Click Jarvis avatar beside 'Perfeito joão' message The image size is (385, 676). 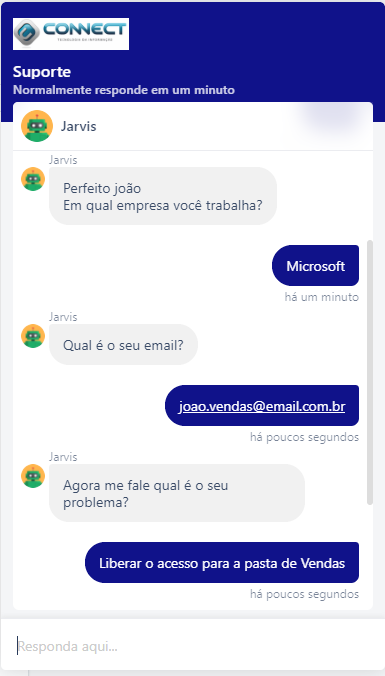[x=33, y=179]
